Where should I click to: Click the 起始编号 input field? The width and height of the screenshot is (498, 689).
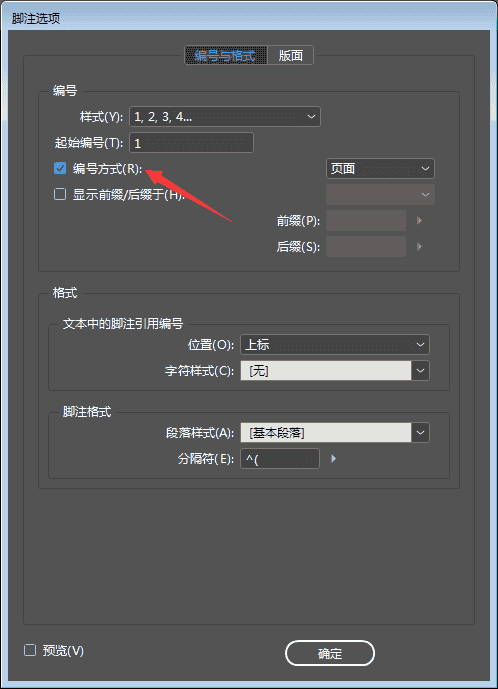point(191,143)
